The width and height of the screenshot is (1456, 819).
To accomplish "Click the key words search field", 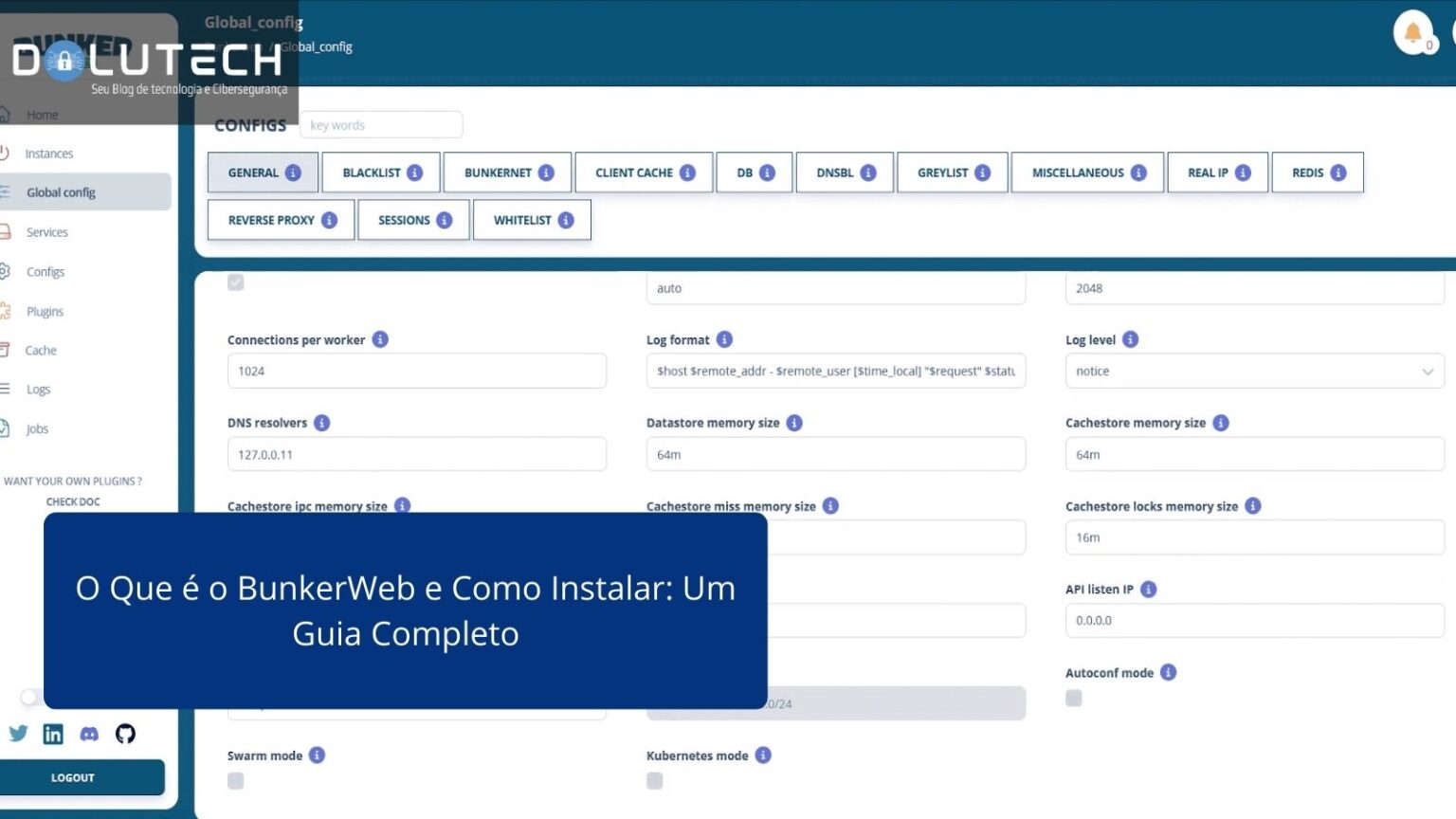I will pos(381,124).
